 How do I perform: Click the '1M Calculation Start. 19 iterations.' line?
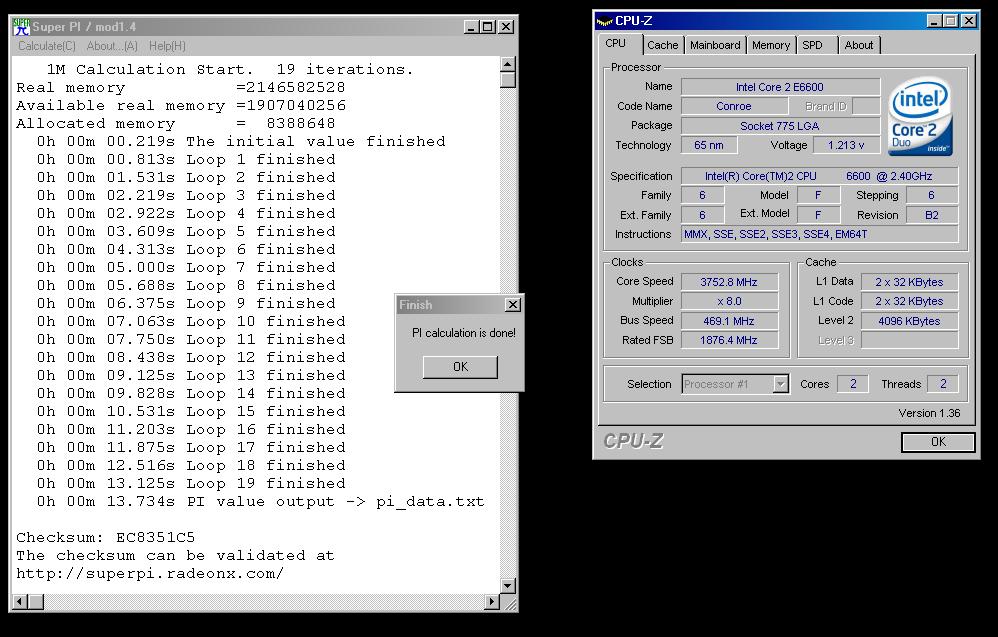point(230,69)
